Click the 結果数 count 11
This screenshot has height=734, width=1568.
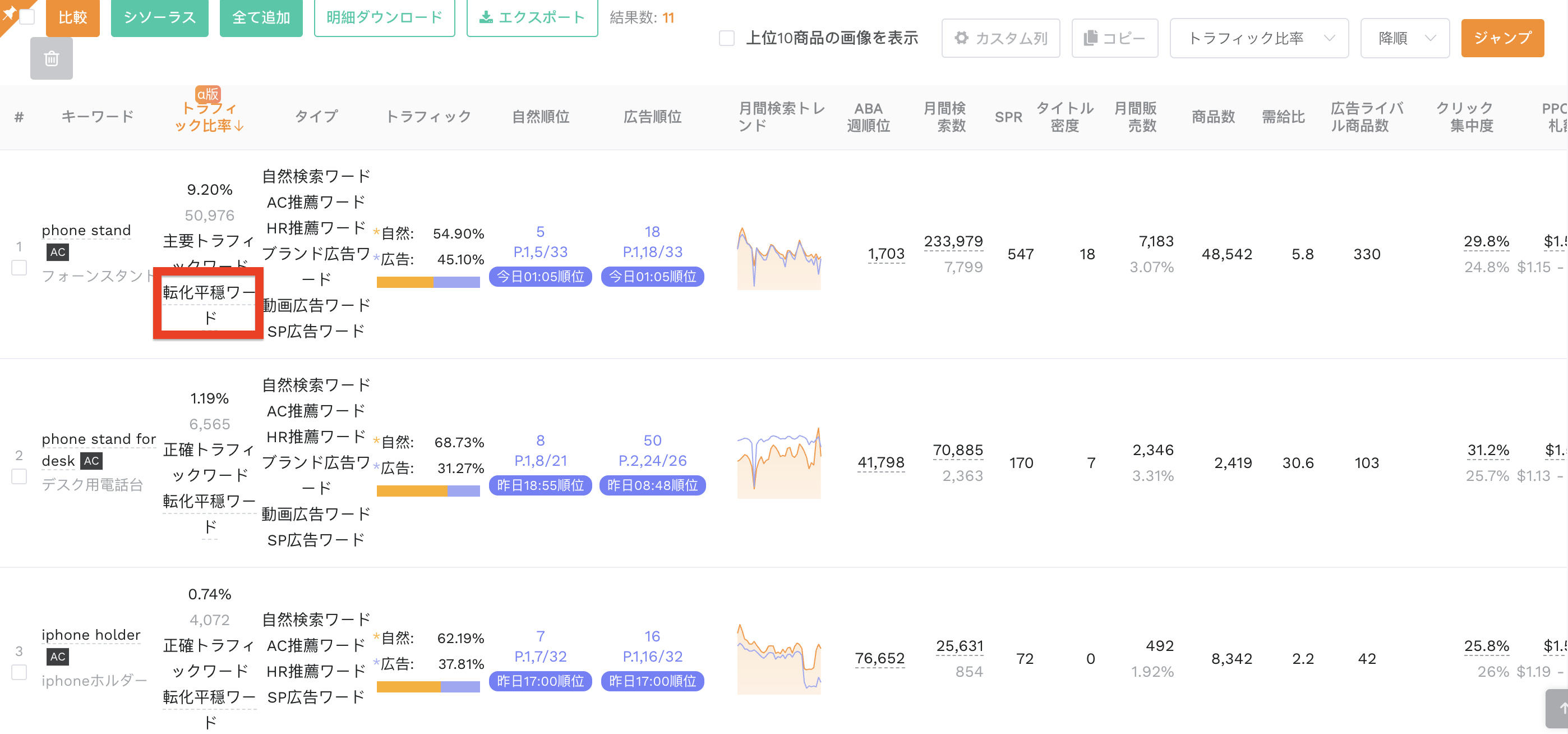coord(668,17)
